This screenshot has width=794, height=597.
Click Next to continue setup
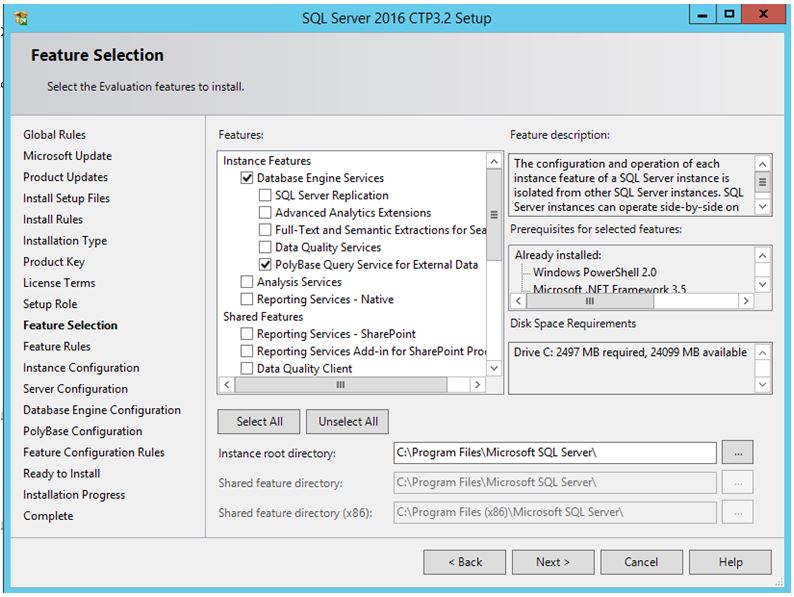553,562
